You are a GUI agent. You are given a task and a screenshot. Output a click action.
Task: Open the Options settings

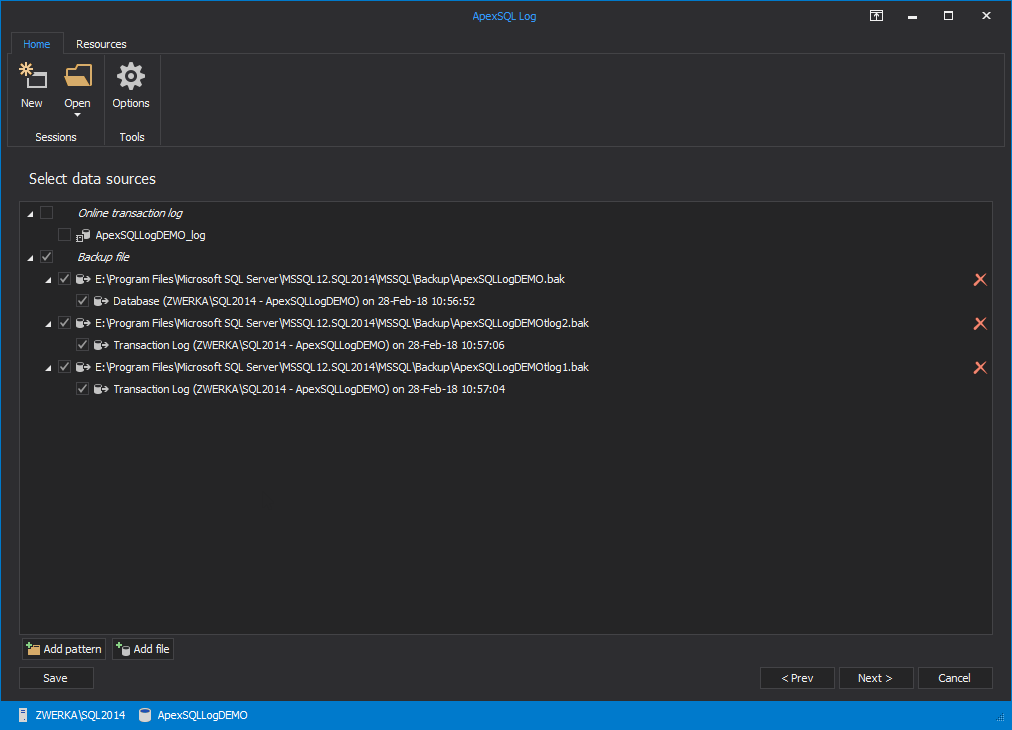[130, 85]
